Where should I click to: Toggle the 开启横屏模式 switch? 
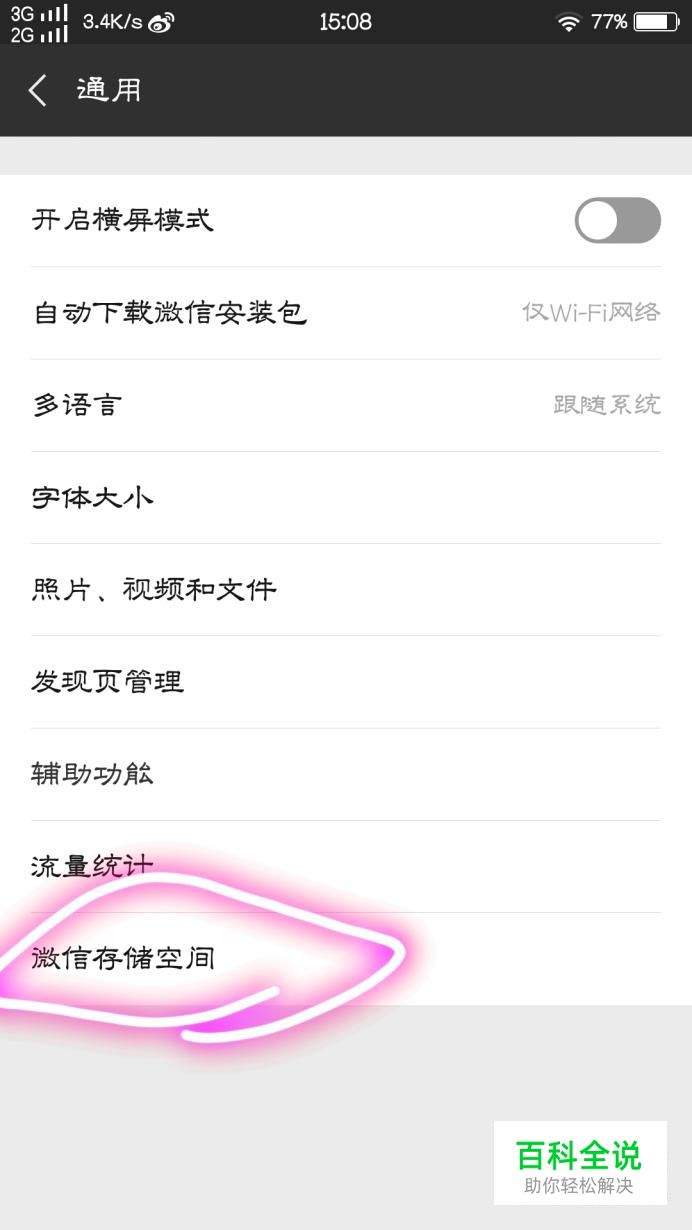coord(618,220)
